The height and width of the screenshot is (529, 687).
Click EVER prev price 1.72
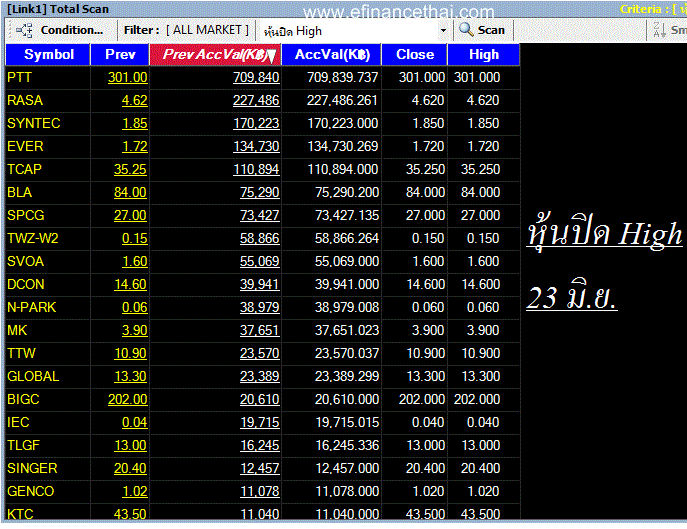pyautogui.click(x=135, y=146)
